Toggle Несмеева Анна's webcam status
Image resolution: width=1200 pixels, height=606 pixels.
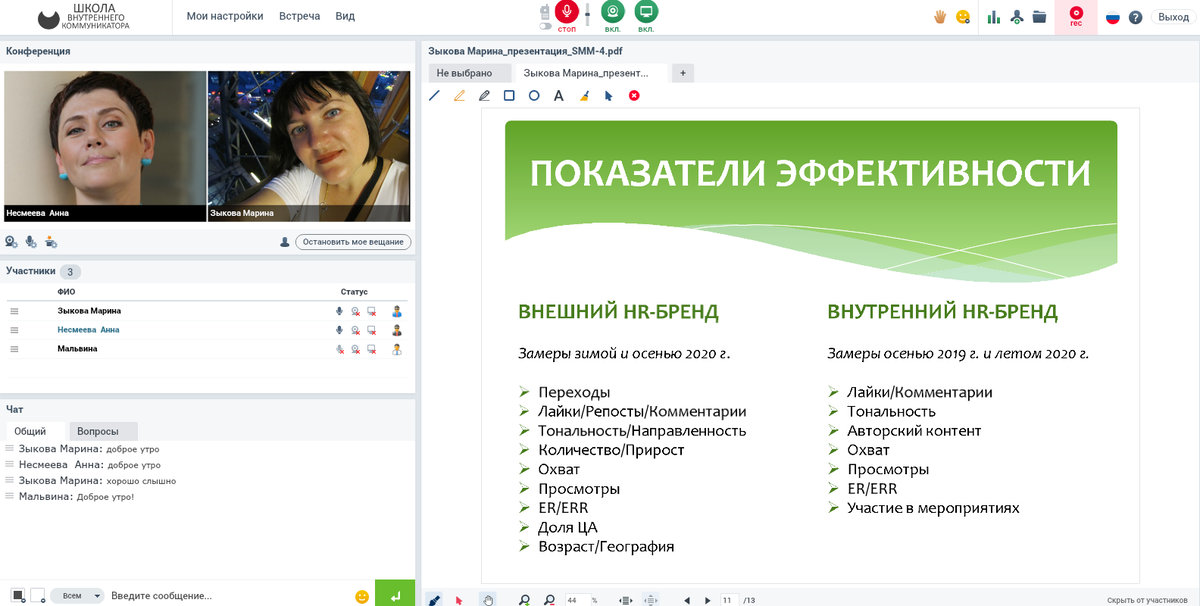[355, 330]
